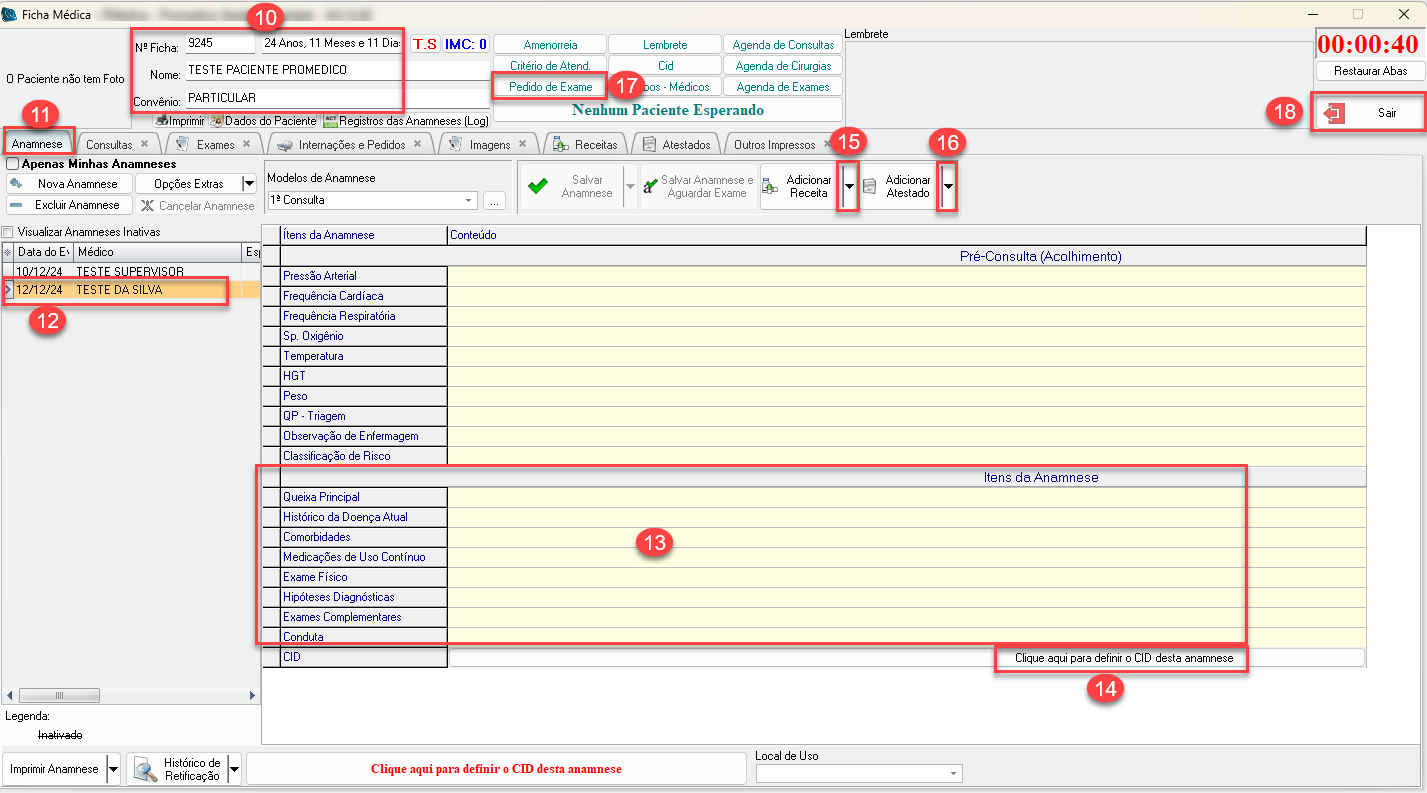Click the green checkmark Salvar Anamnese icon

click(538, 186)
